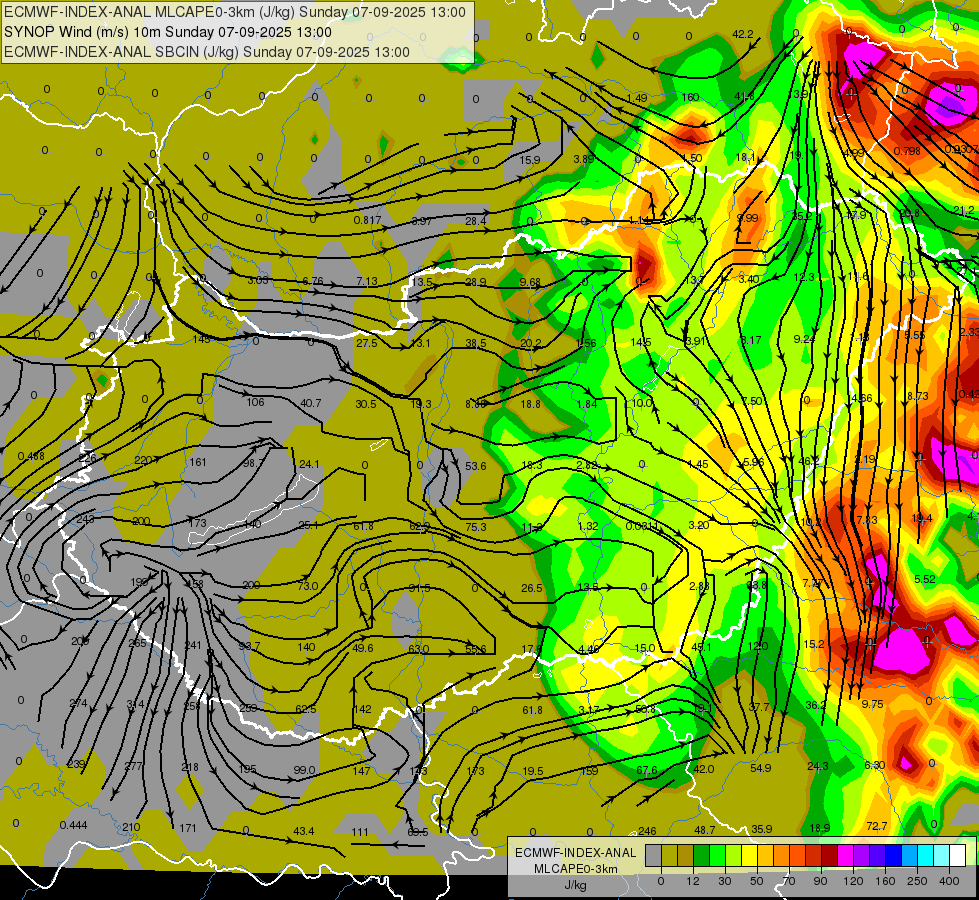
Task: Pick the pure blue legend swatch
Action: pyautogui.click(x=893, y=856)
